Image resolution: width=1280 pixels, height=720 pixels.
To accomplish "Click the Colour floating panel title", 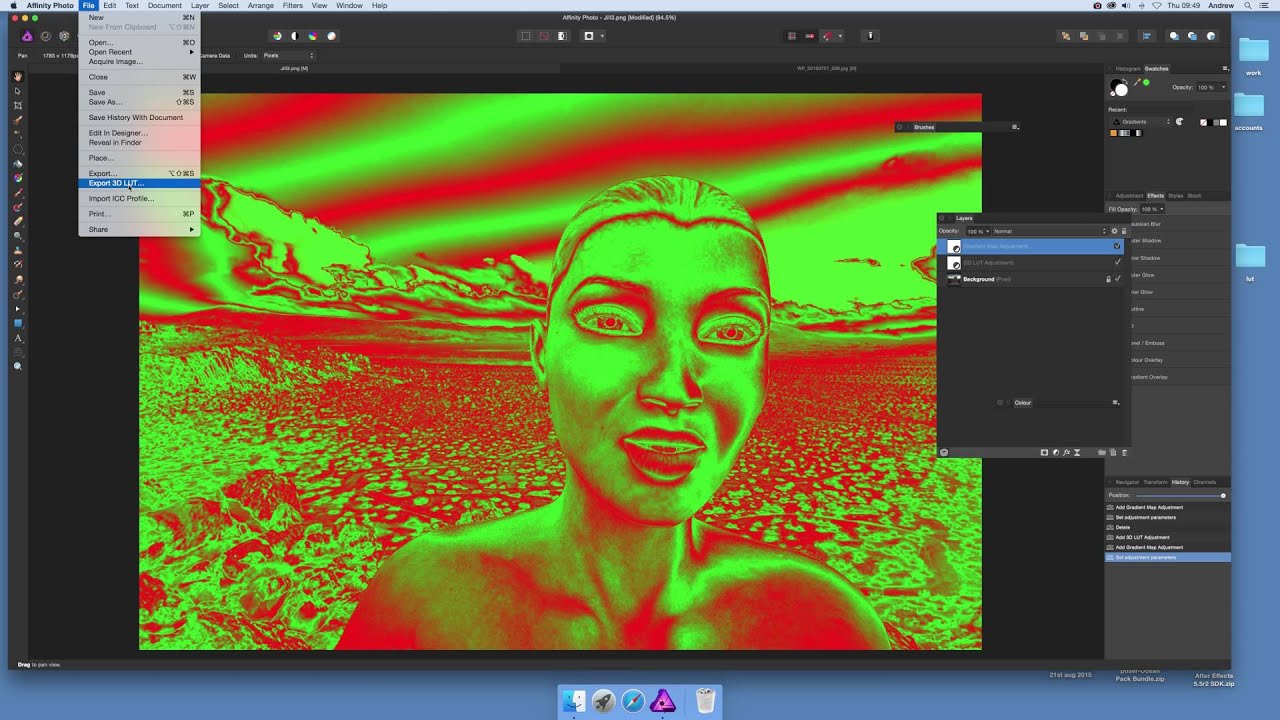I will (1023, 403).
